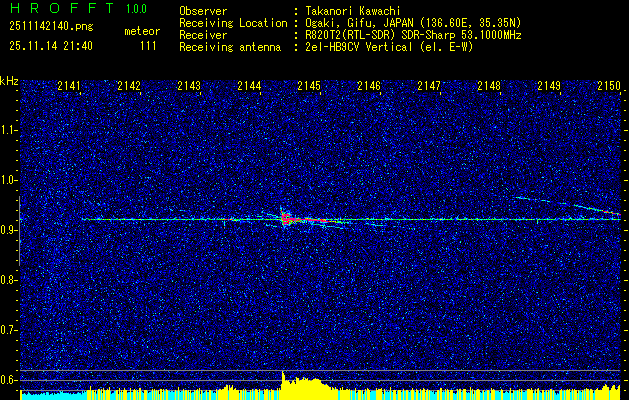Click the HROFFT title text
The width and height of the screenshot is (629, 400).
[x=62, y=8]
